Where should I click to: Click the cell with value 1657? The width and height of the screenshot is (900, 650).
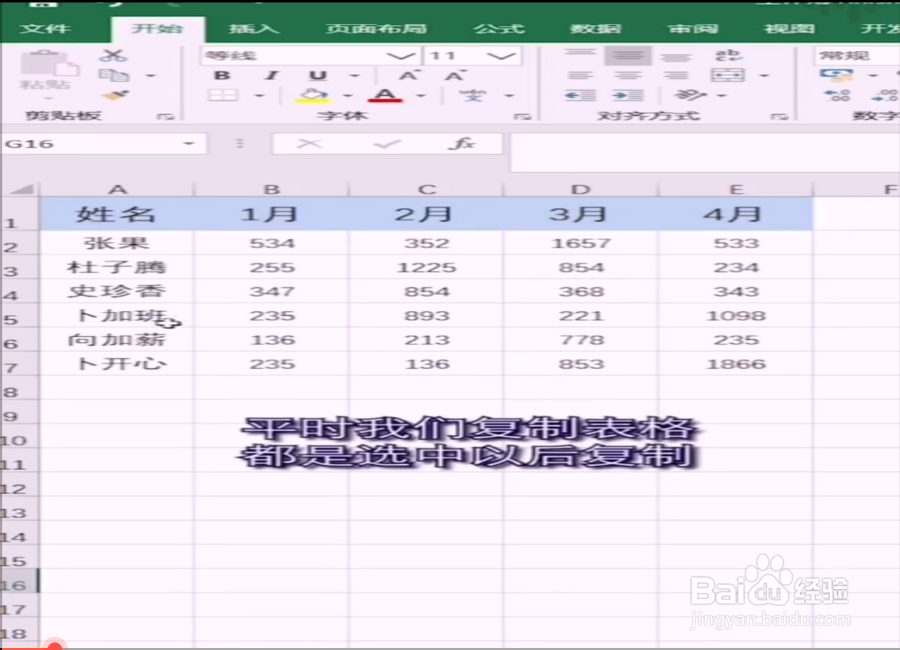581,243
